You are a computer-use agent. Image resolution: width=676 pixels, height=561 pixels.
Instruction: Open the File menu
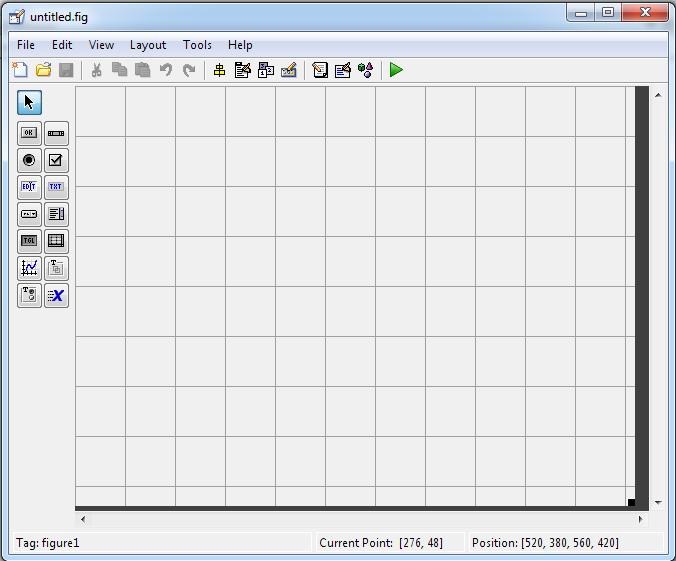(x=26, y=45)
